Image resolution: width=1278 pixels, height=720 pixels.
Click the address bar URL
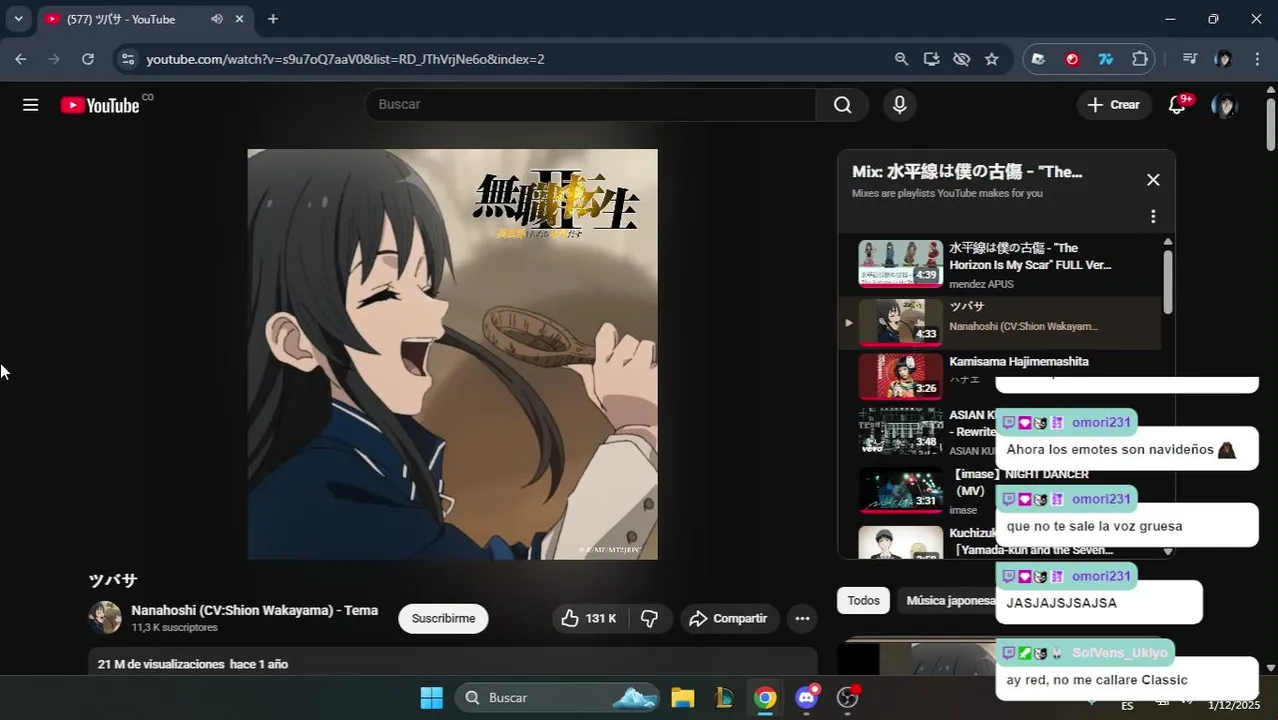345,59
